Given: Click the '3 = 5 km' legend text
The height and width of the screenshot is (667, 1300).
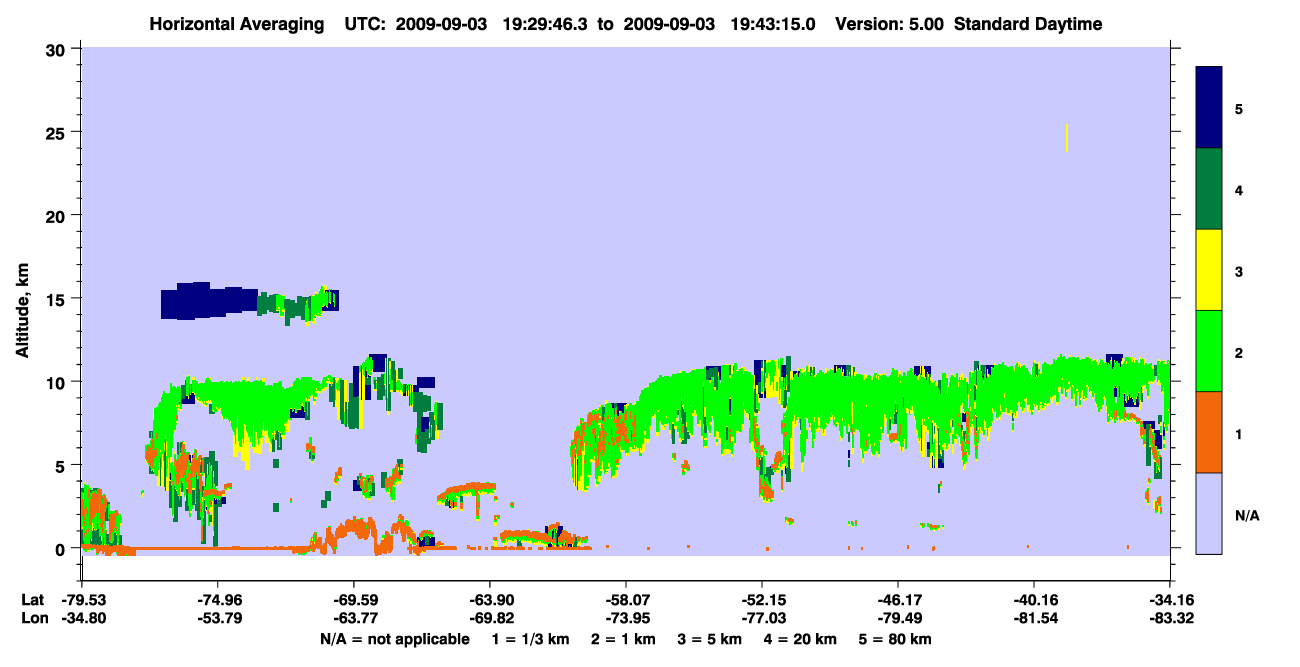Looking at the screenshot, I should 709,639.
